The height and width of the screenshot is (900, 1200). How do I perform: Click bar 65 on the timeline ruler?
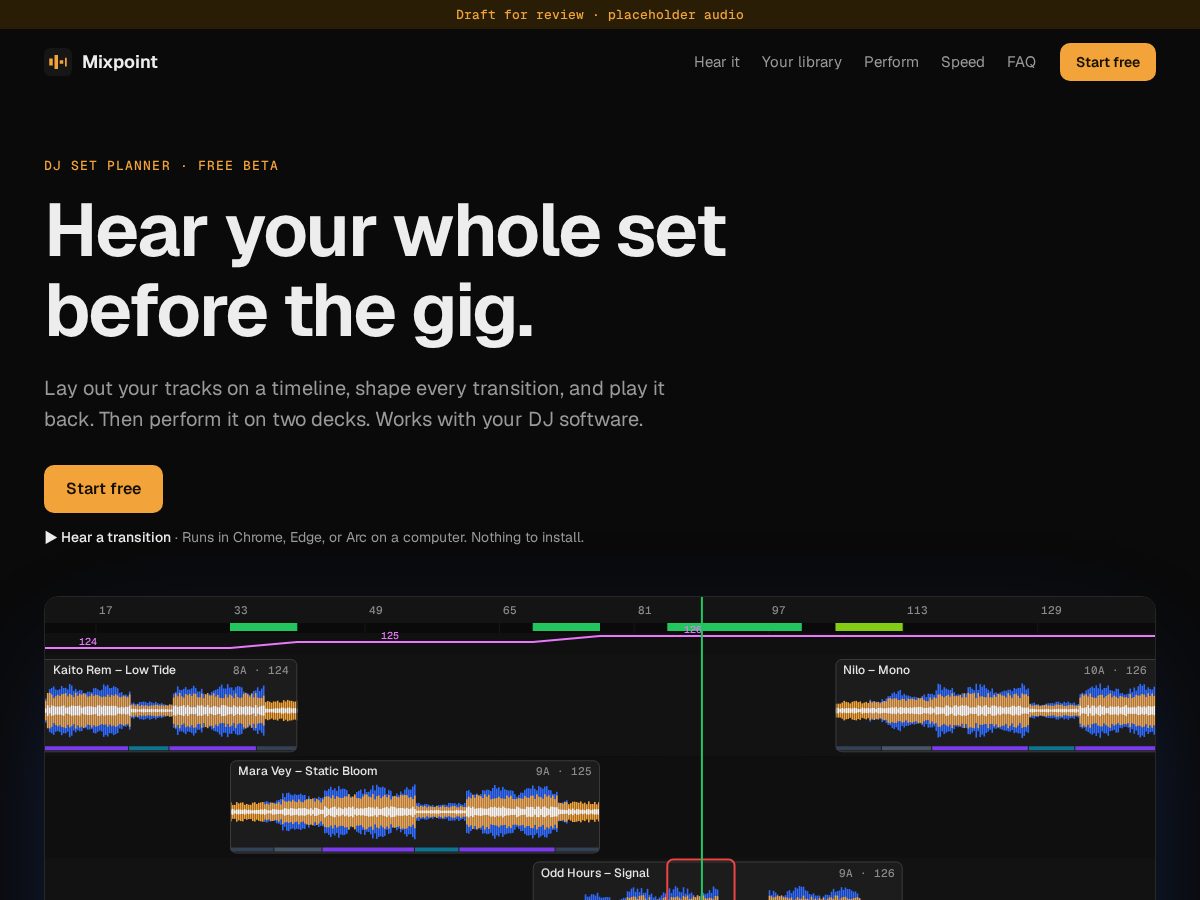coord(510,610)
